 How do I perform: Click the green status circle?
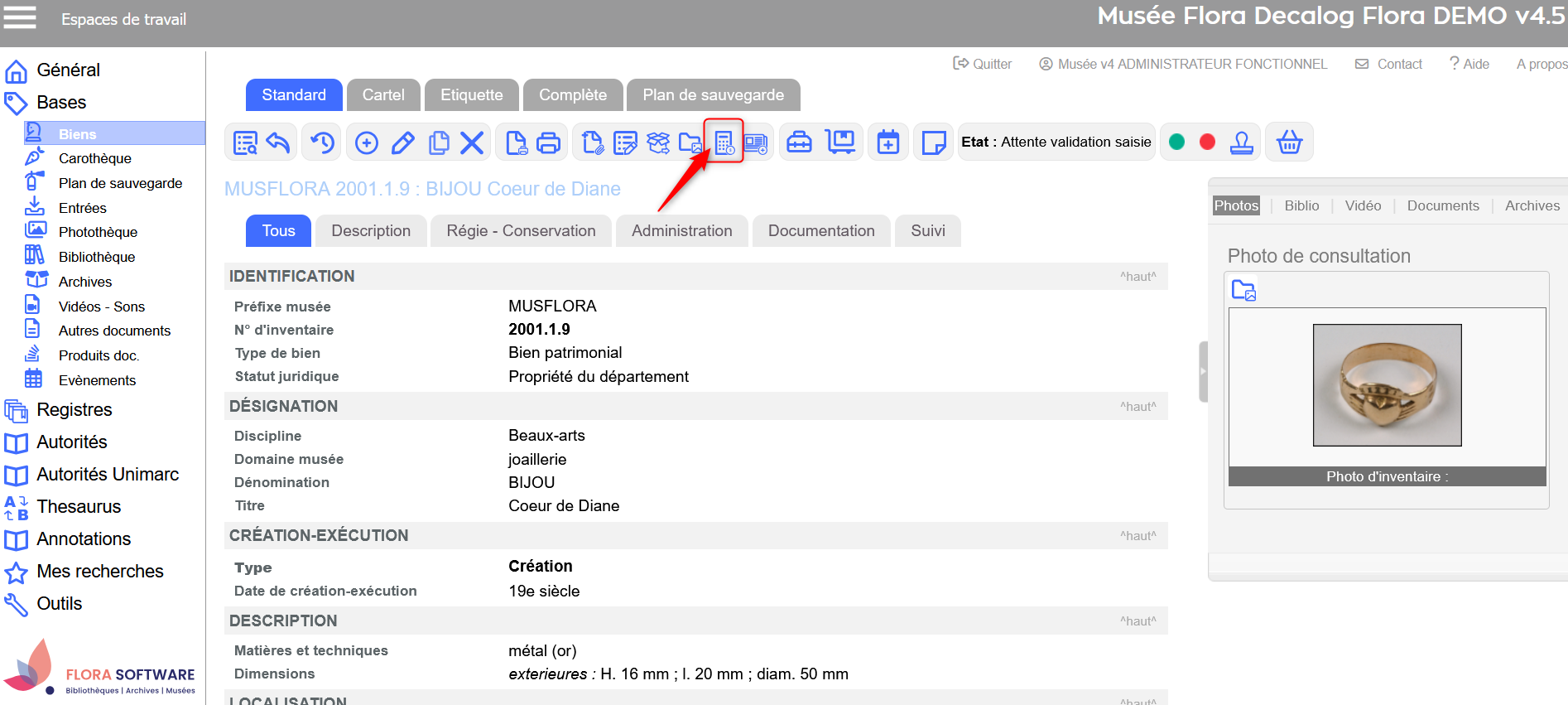[x=1176, y=142]
